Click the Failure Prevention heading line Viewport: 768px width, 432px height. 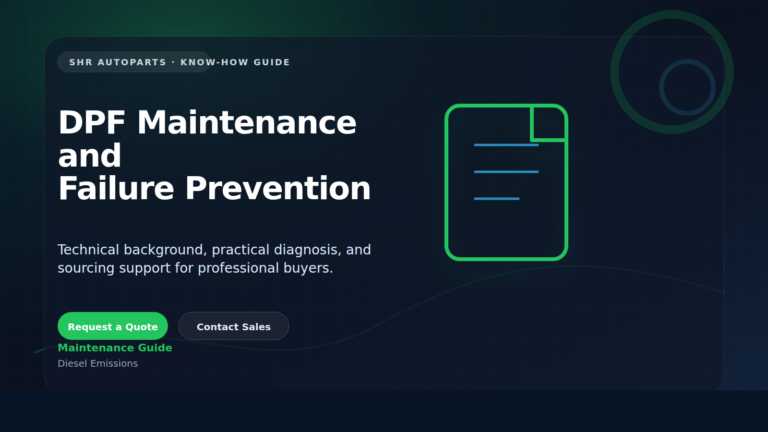[x=215, y=188]
